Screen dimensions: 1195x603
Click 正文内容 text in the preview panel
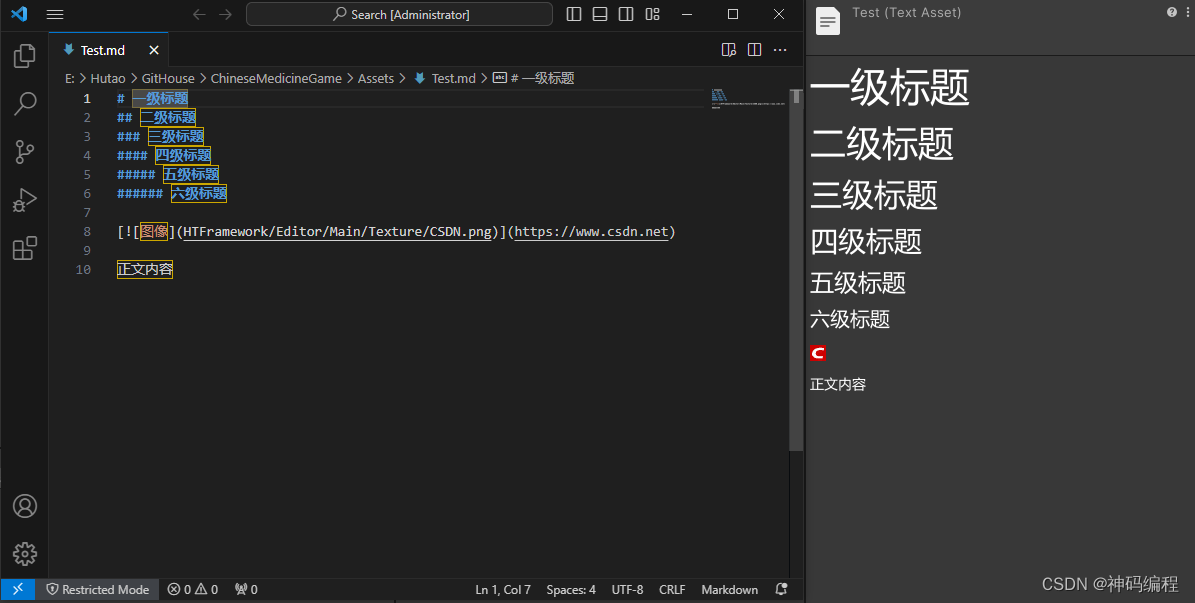[x=838, y=384]
